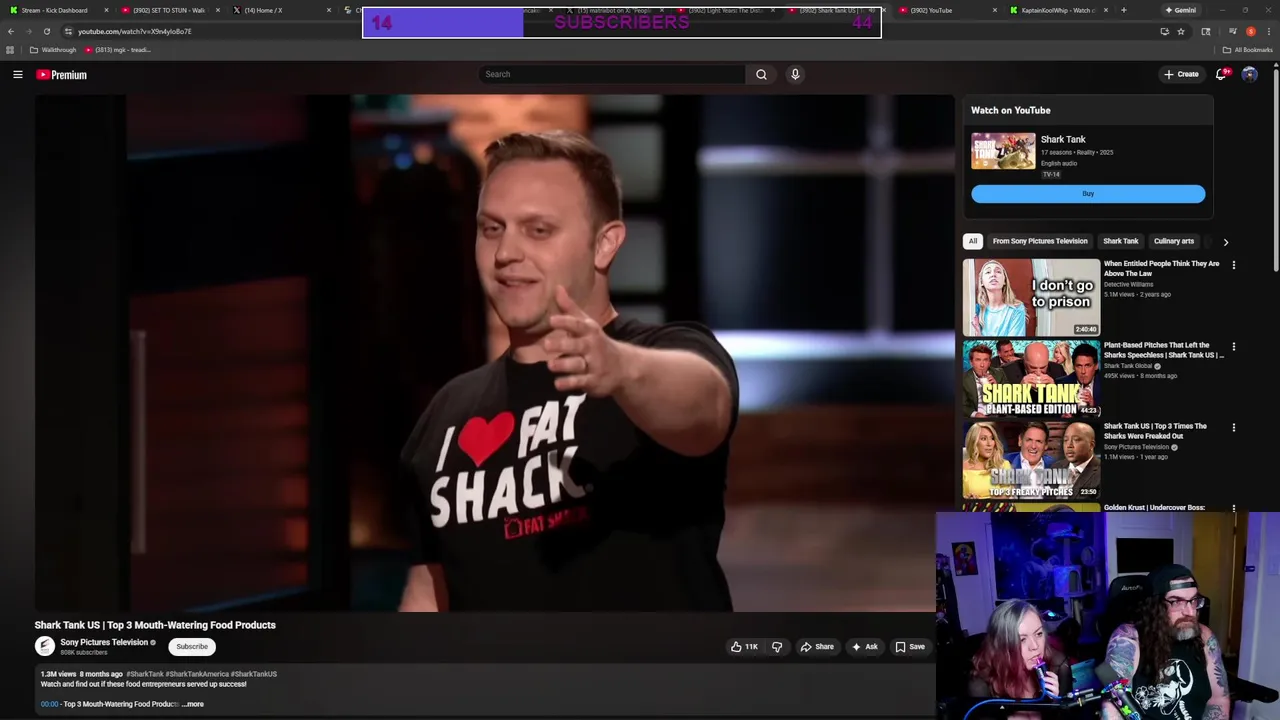The width and height of the screenshot is (1280, 720).
Task: Open Walkthrough bookmarks folder
Action: point(53,50)
